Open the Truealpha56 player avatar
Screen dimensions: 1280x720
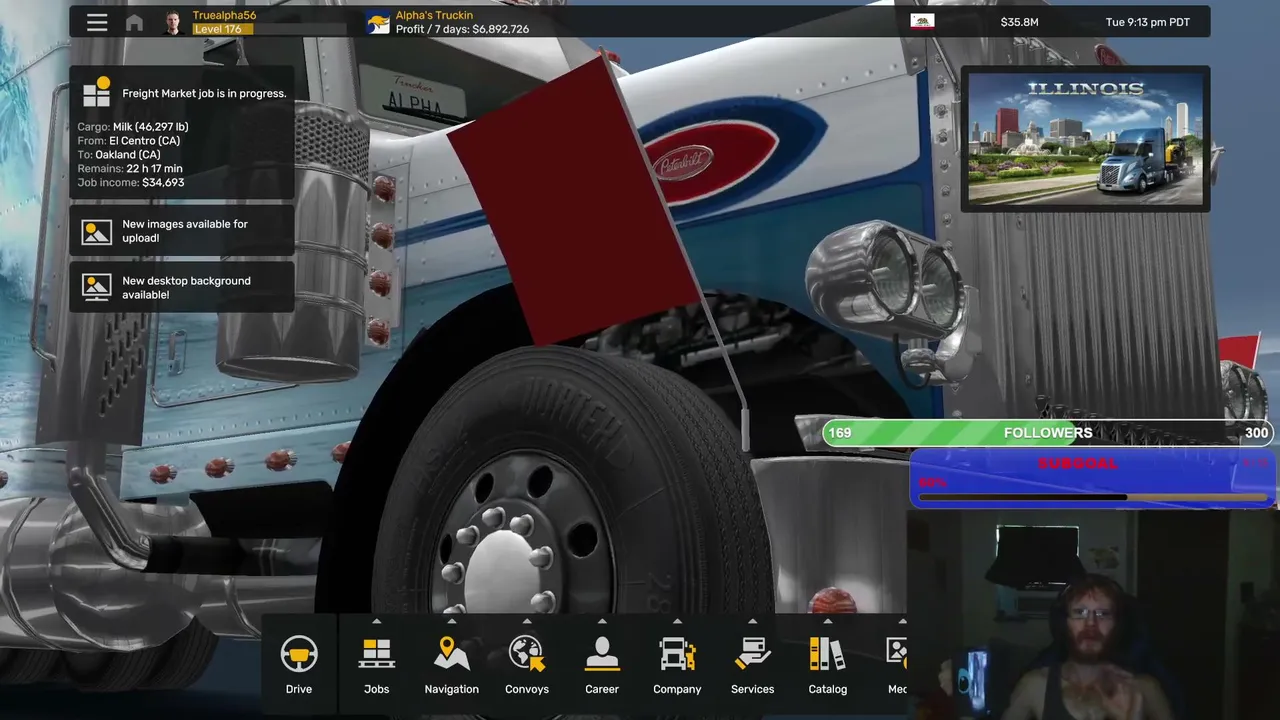[x=172, y=22]
